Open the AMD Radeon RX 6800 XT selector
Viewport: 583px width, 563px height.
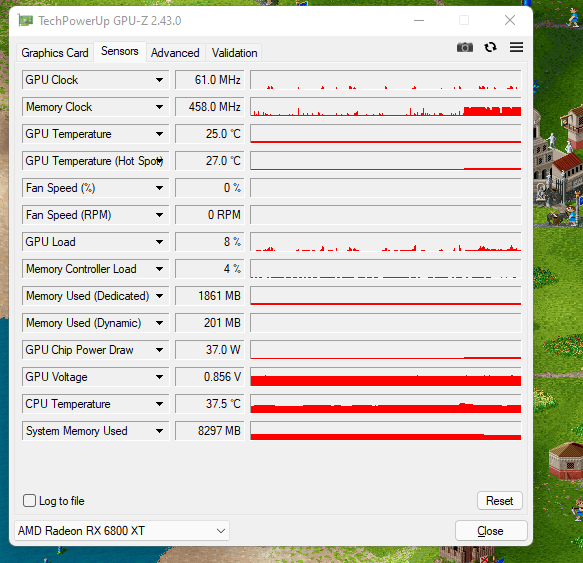(x=122, y=530)
